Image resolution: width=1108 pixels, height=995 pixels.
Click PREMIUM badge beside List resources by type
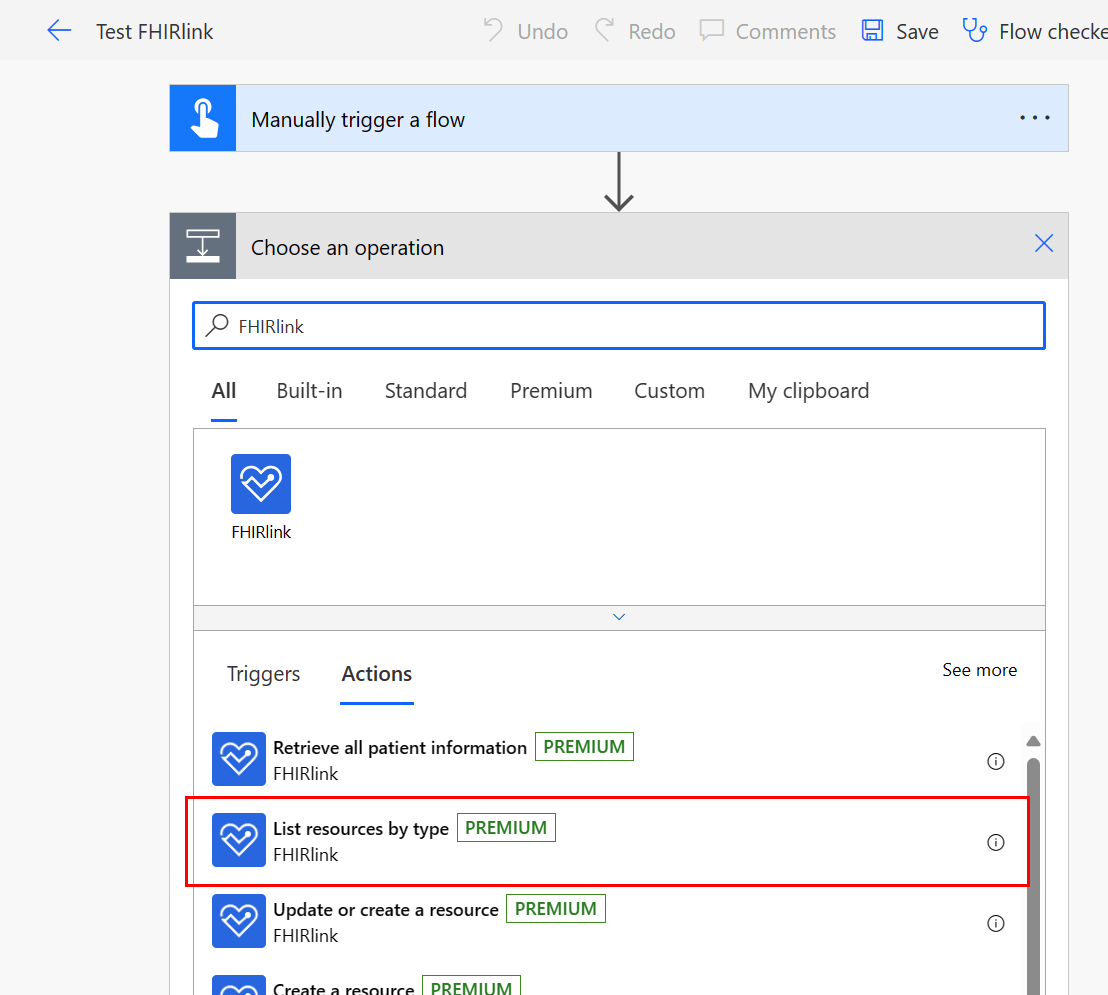point(506,828)
